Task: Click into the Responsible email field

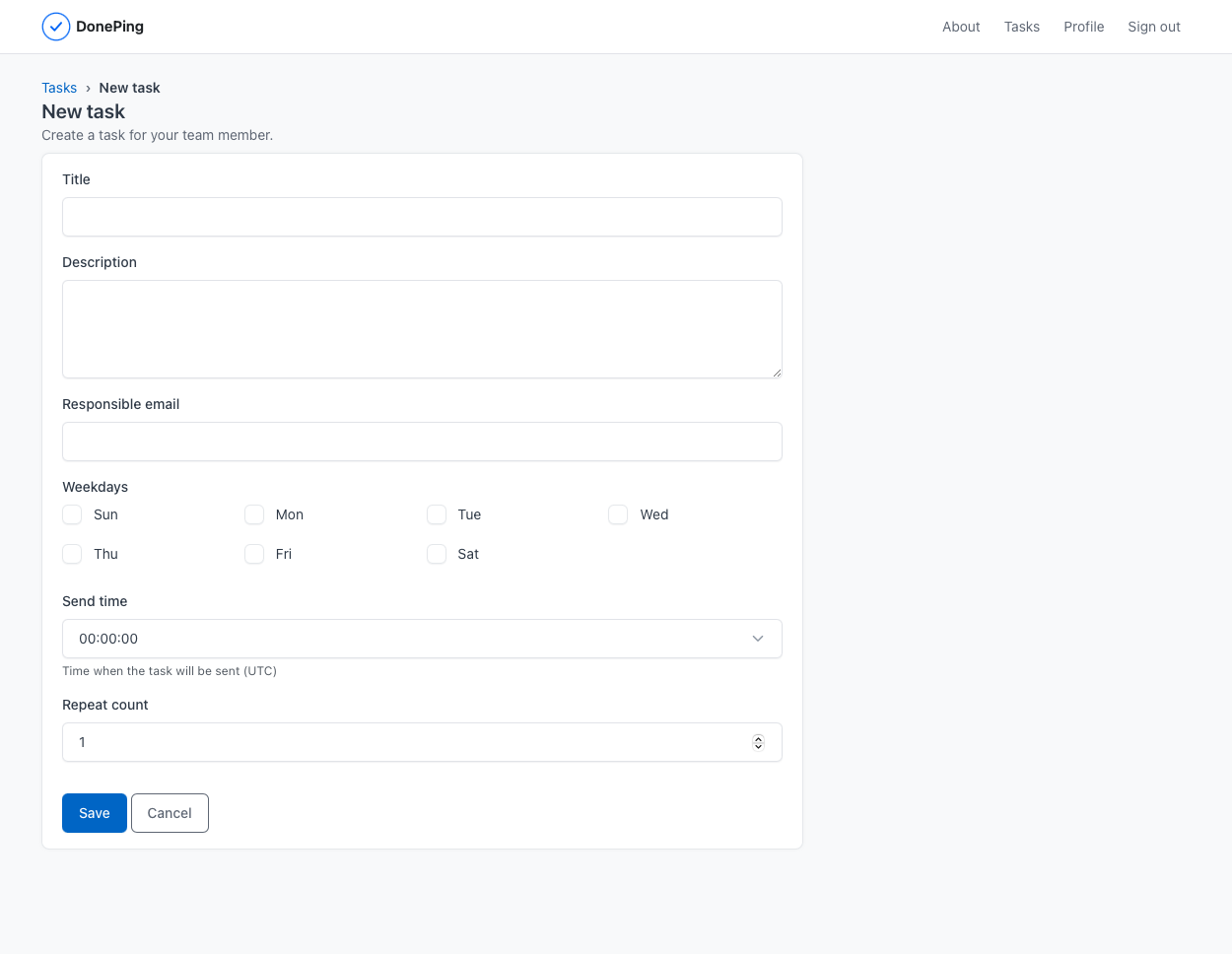Action: [422, 442]
